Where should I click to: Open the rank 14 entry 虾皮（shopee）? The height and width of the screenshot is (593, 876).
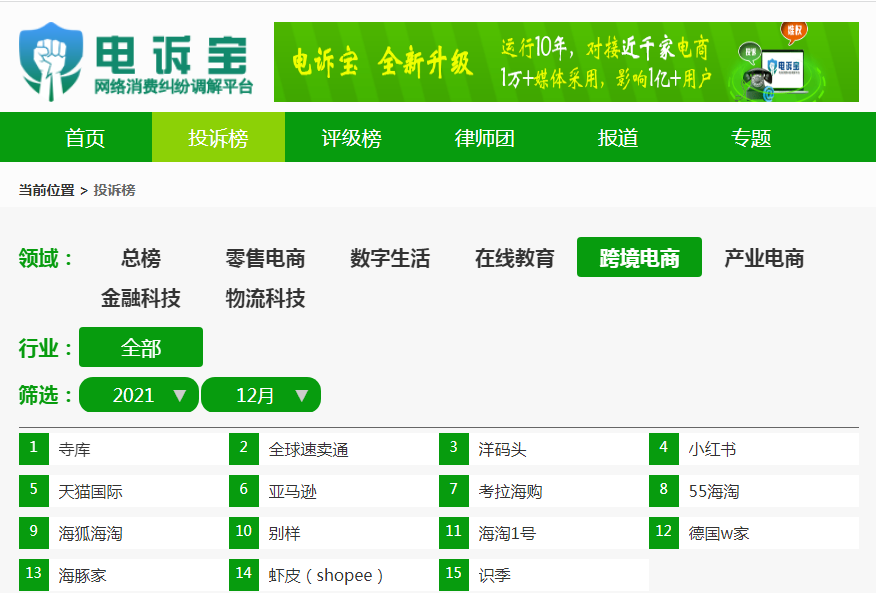[334, 575]
